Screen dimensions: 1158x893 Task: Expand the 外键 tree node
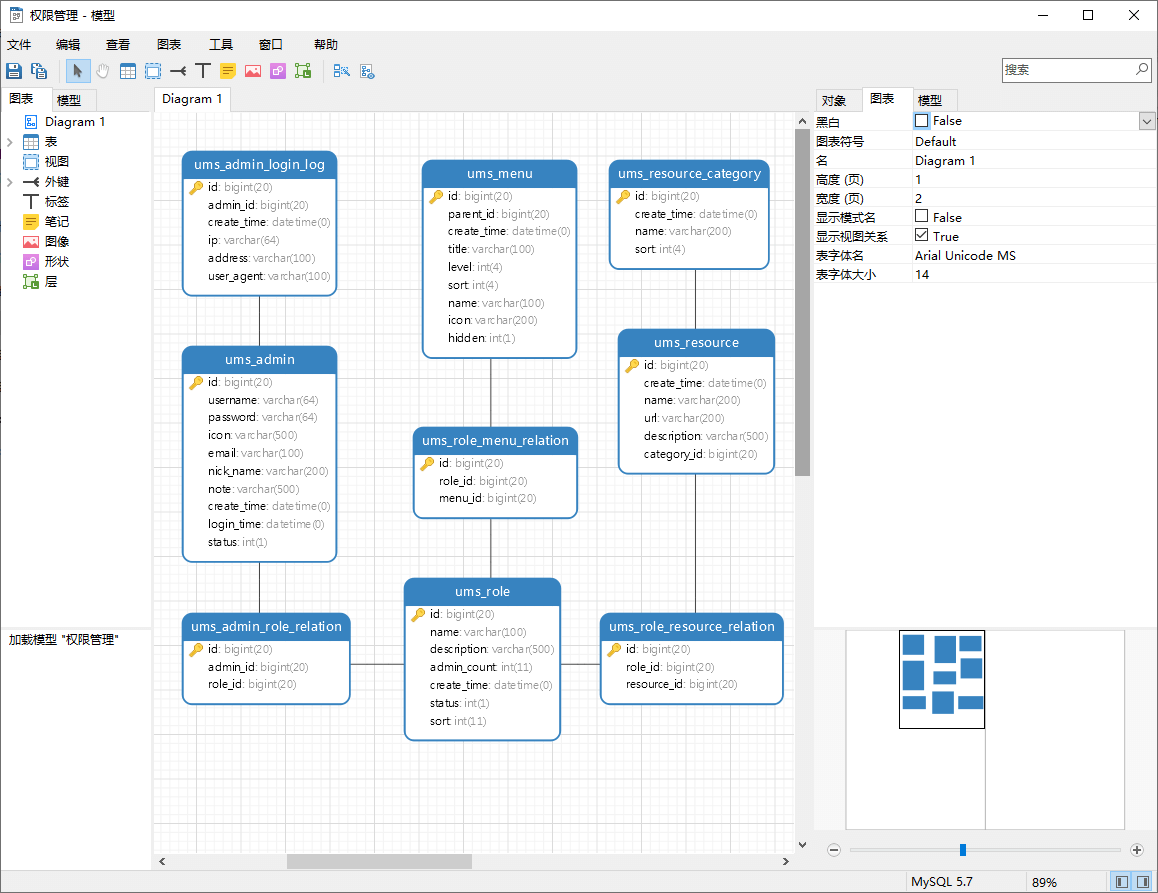coord(10,182)
